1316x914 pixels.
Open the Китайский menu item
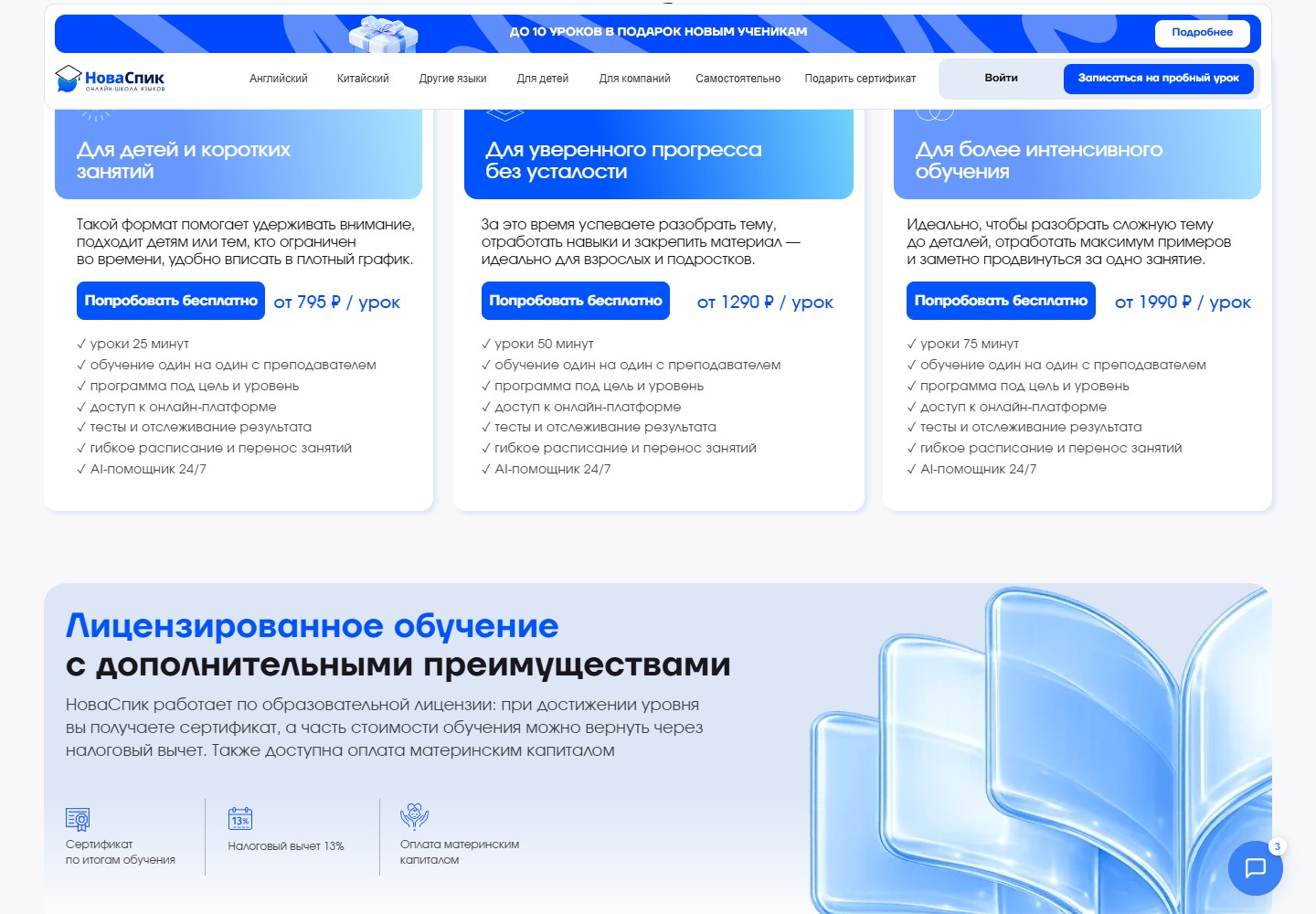(x=363, y=79)
